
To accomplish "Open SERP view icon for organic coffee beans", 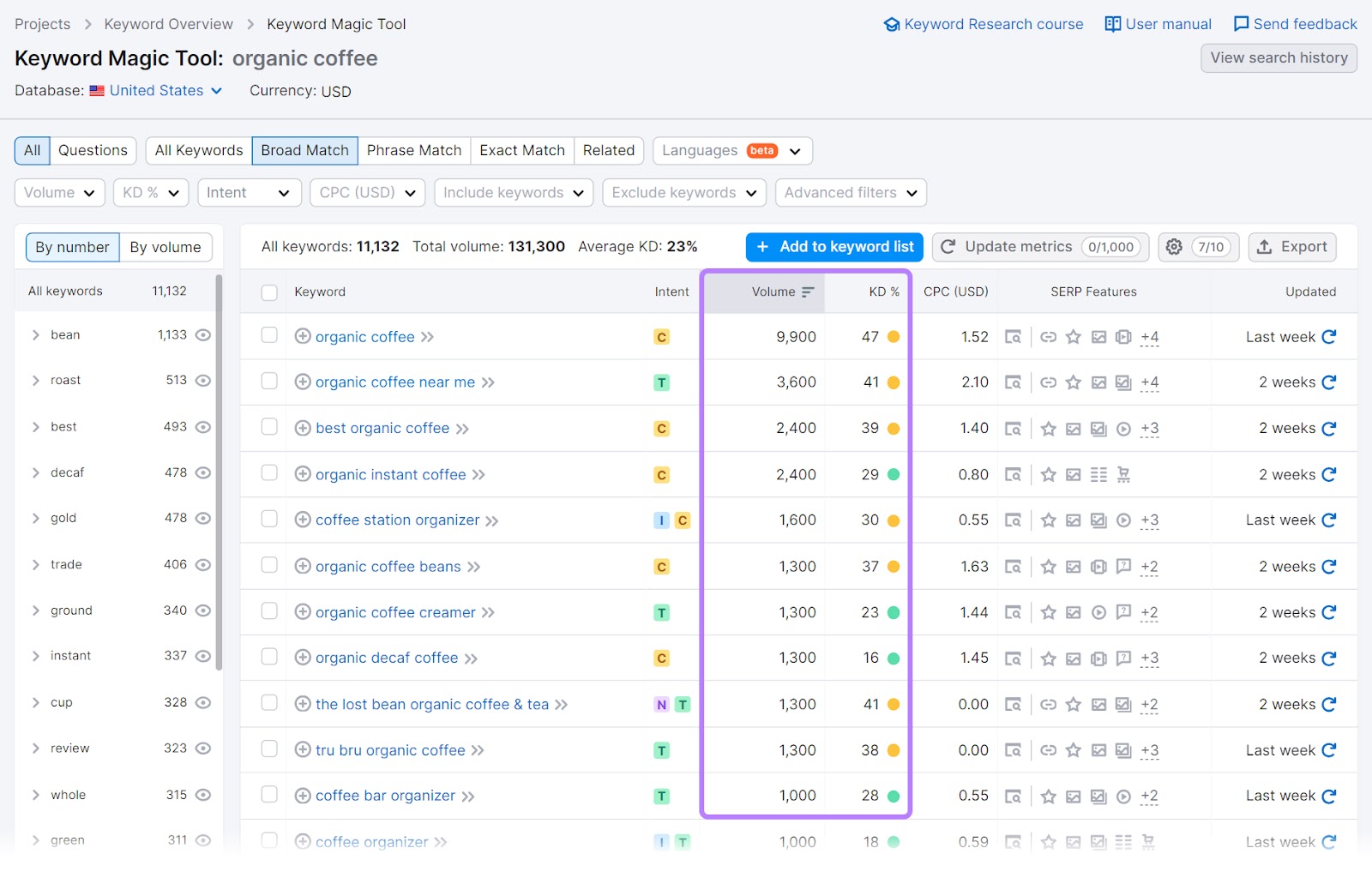I will pyautogui.click(x=1013, y=567).
